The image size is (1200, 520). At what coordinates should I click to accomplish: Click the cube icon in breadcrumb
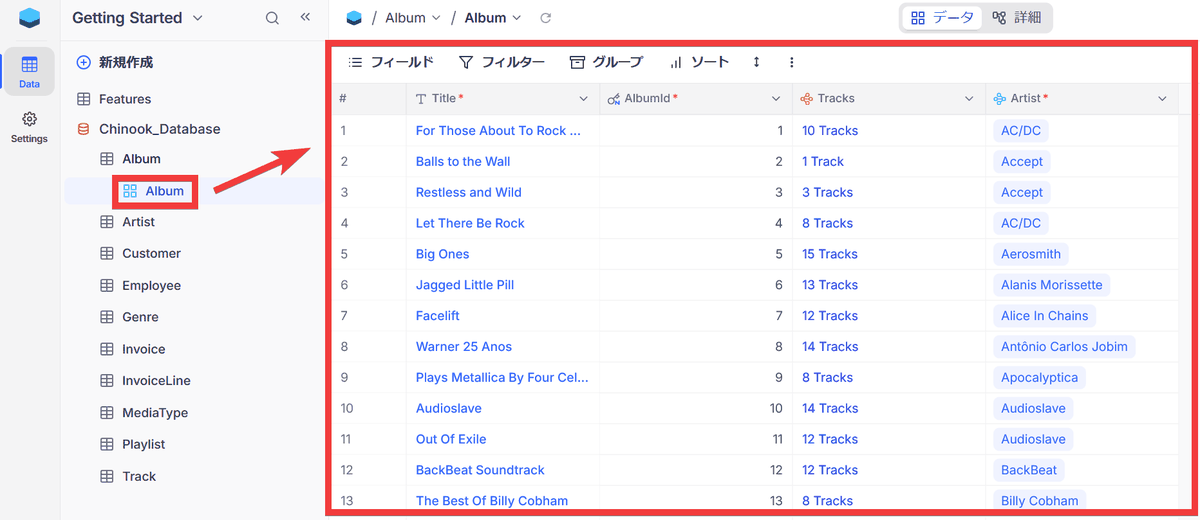[354, 18]
